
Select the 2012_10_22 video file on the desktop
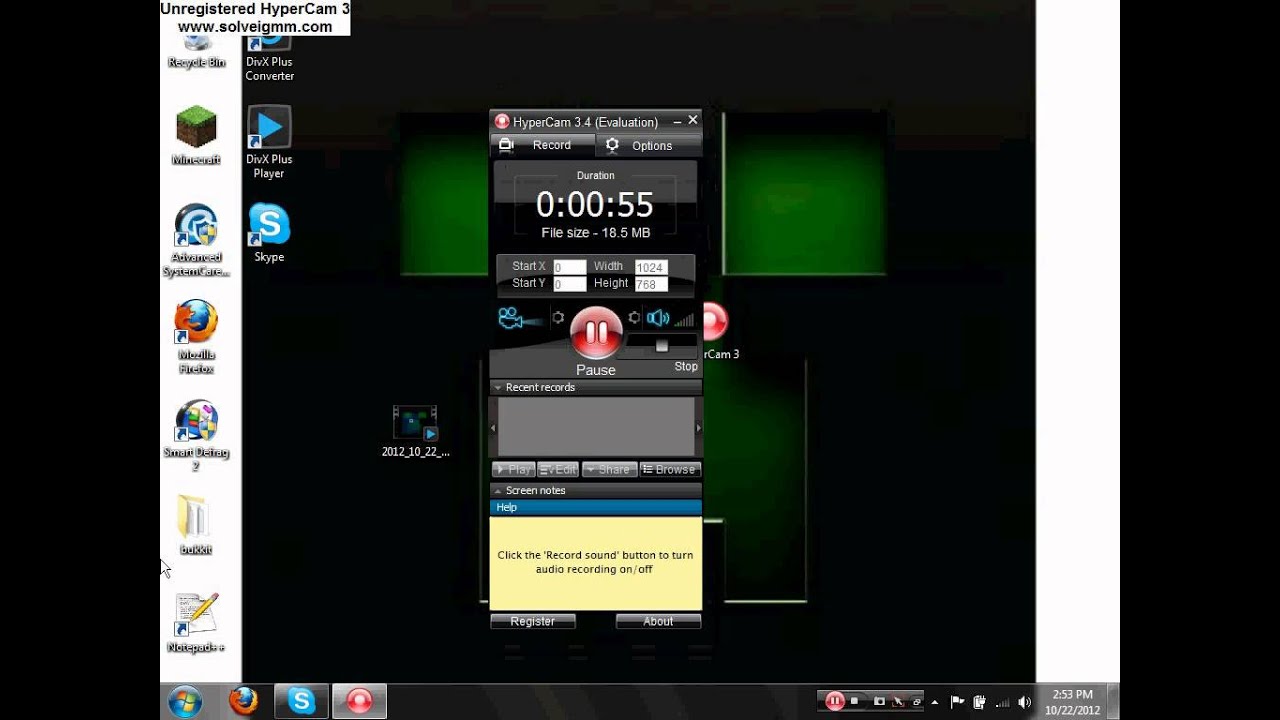point(415,431)
